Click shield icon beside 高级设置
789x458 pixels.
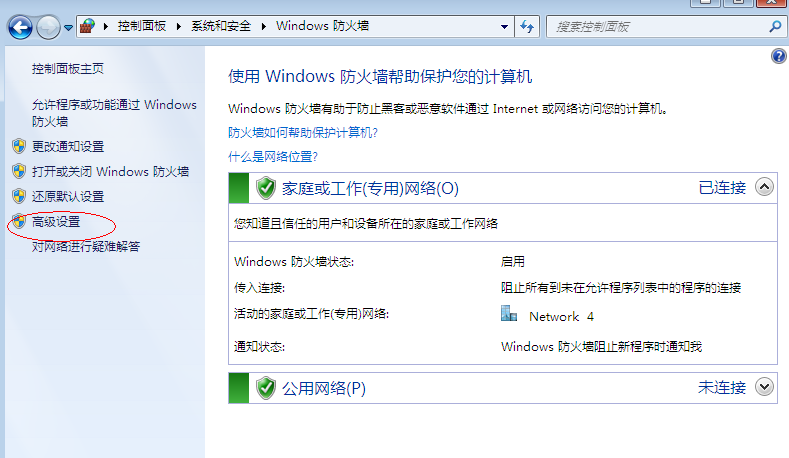(x=19, y=221)
